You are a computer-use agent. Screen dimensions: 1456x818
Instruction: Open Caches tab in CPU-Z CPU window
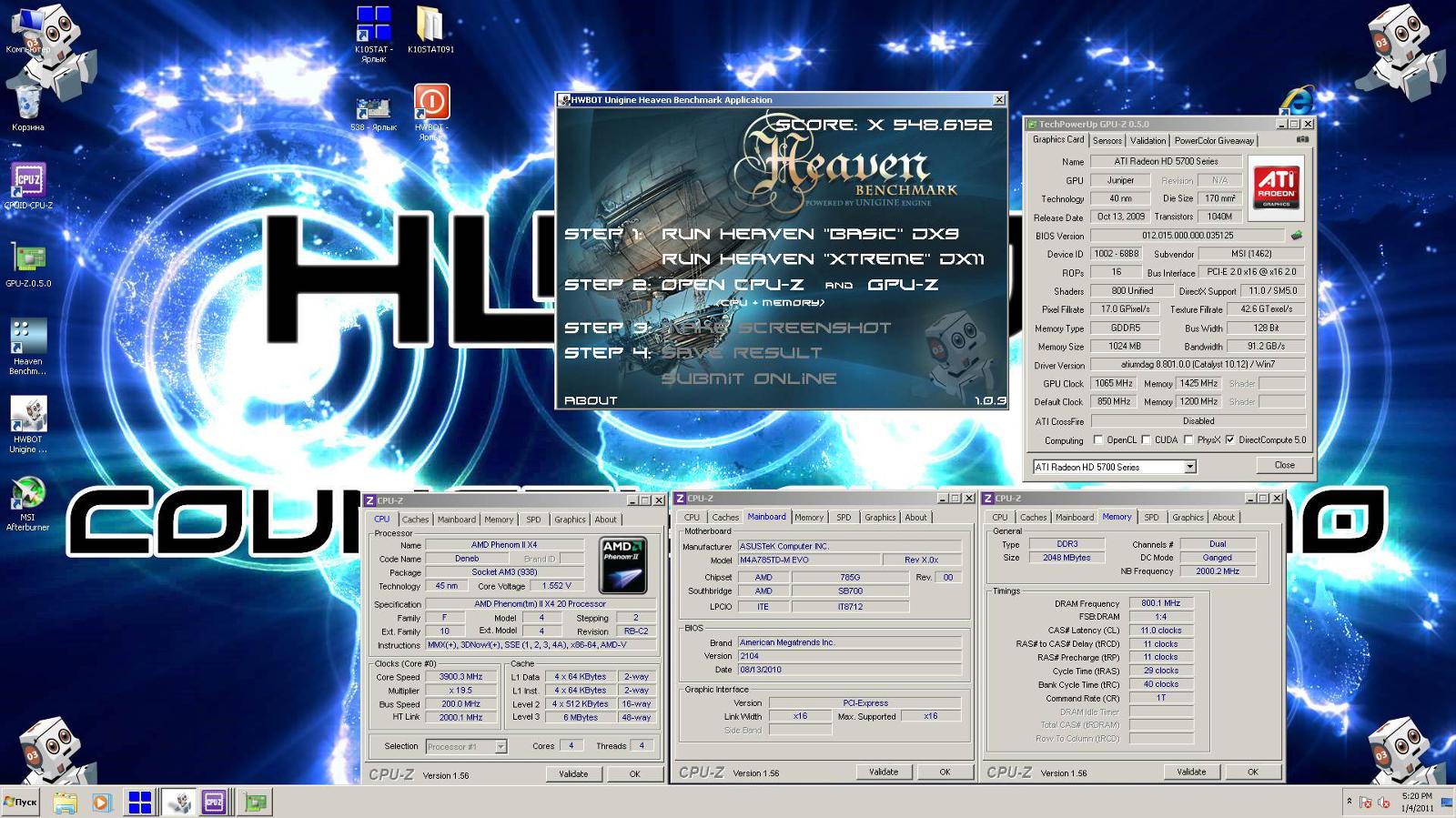point(415,520)
